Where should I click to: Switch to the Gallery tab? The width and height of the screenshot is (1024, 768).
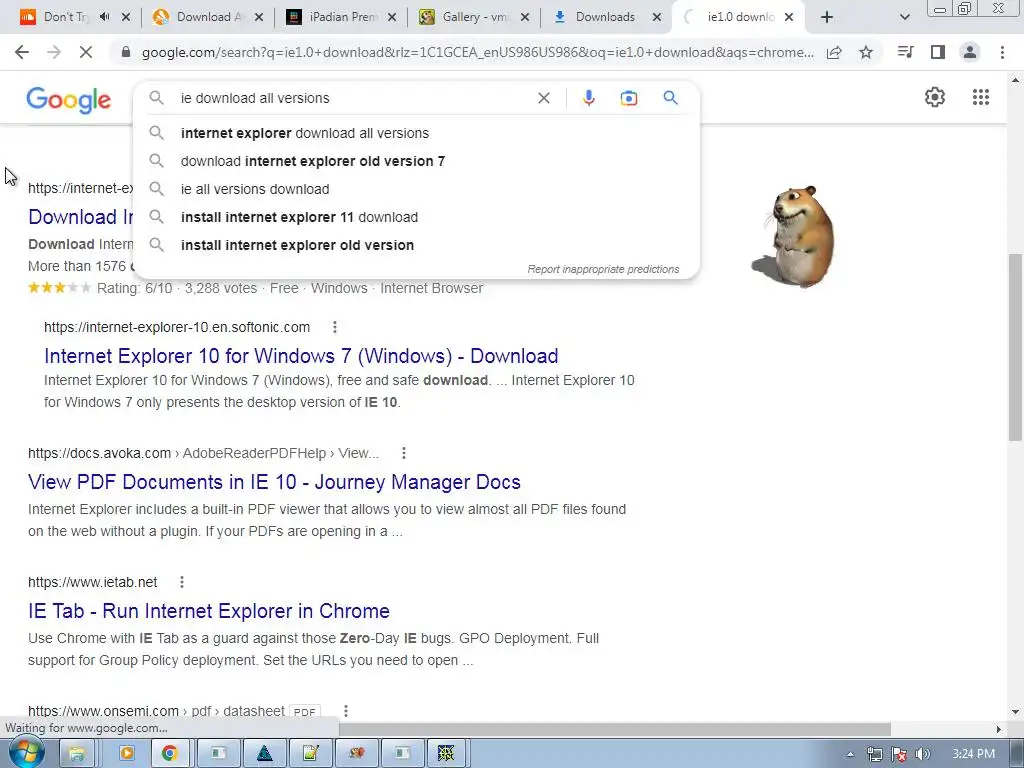click(473, 17)
